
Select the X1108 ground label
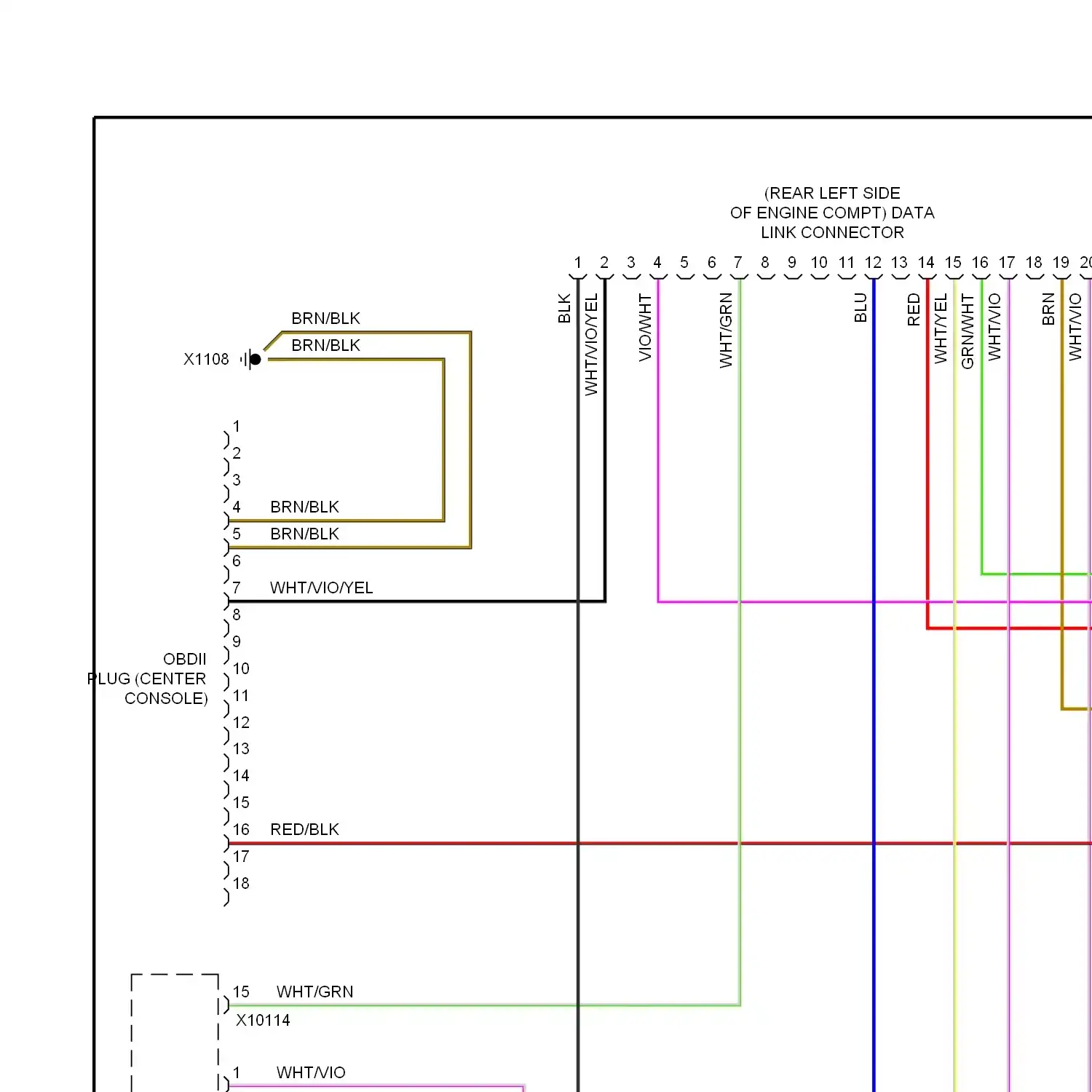point(206,359)
